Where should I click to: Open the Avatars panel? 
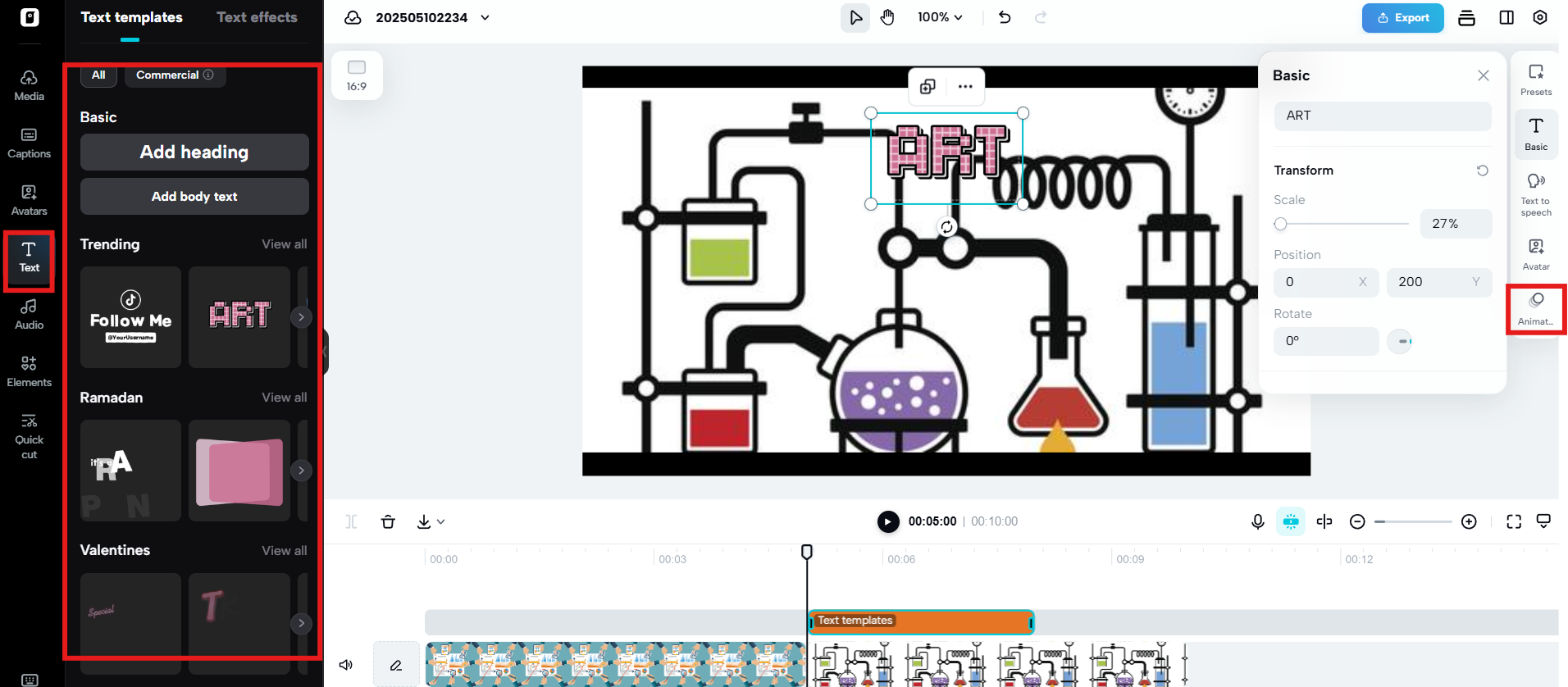[x=29, y=201]
